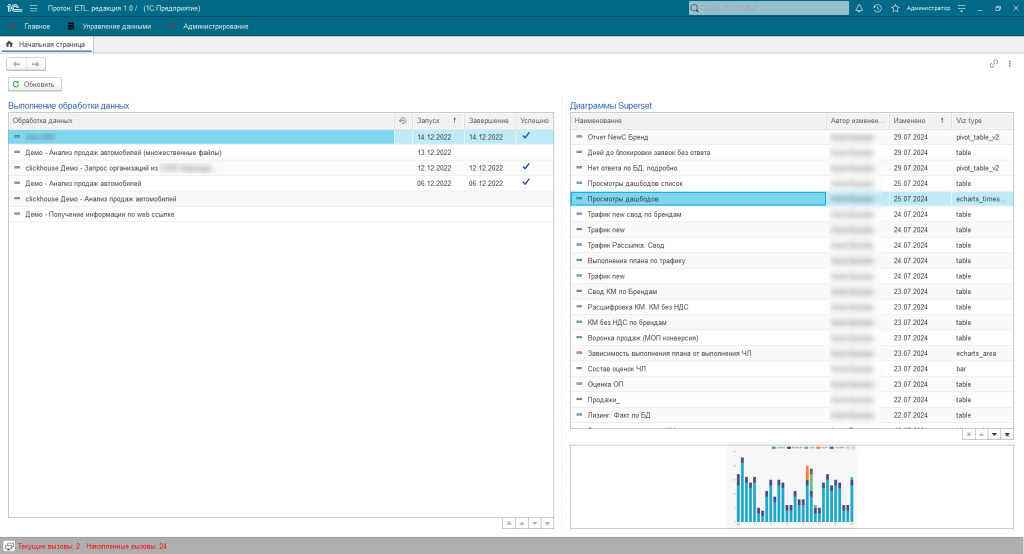Viewport: 1024px width, 554px height.
Task: Select row Демо - Получение информации по web ссылке
Action: pos(281,214)
